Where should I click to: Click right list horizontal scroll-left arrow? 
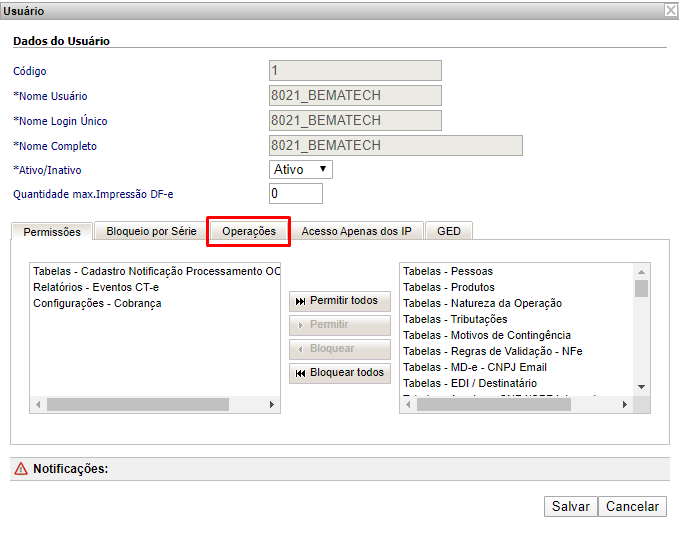tap(408, 404)
